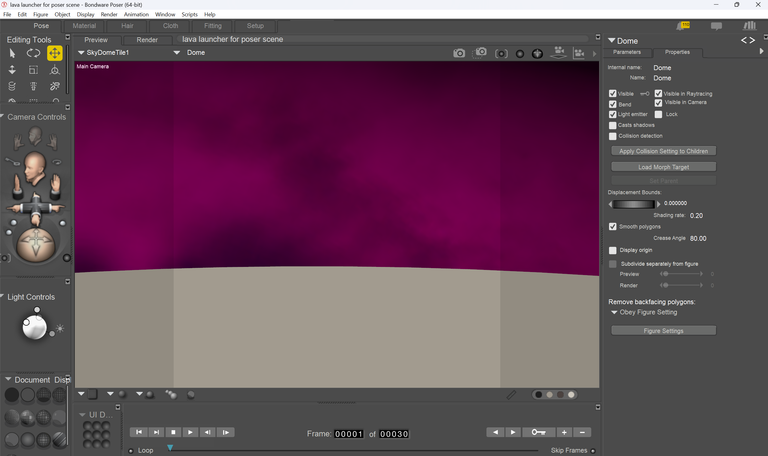Image resolution: width=768 pixels, height=456 pixels.
Task: Toggle the Smooth polygons checkbox
Action: point(612,226)
